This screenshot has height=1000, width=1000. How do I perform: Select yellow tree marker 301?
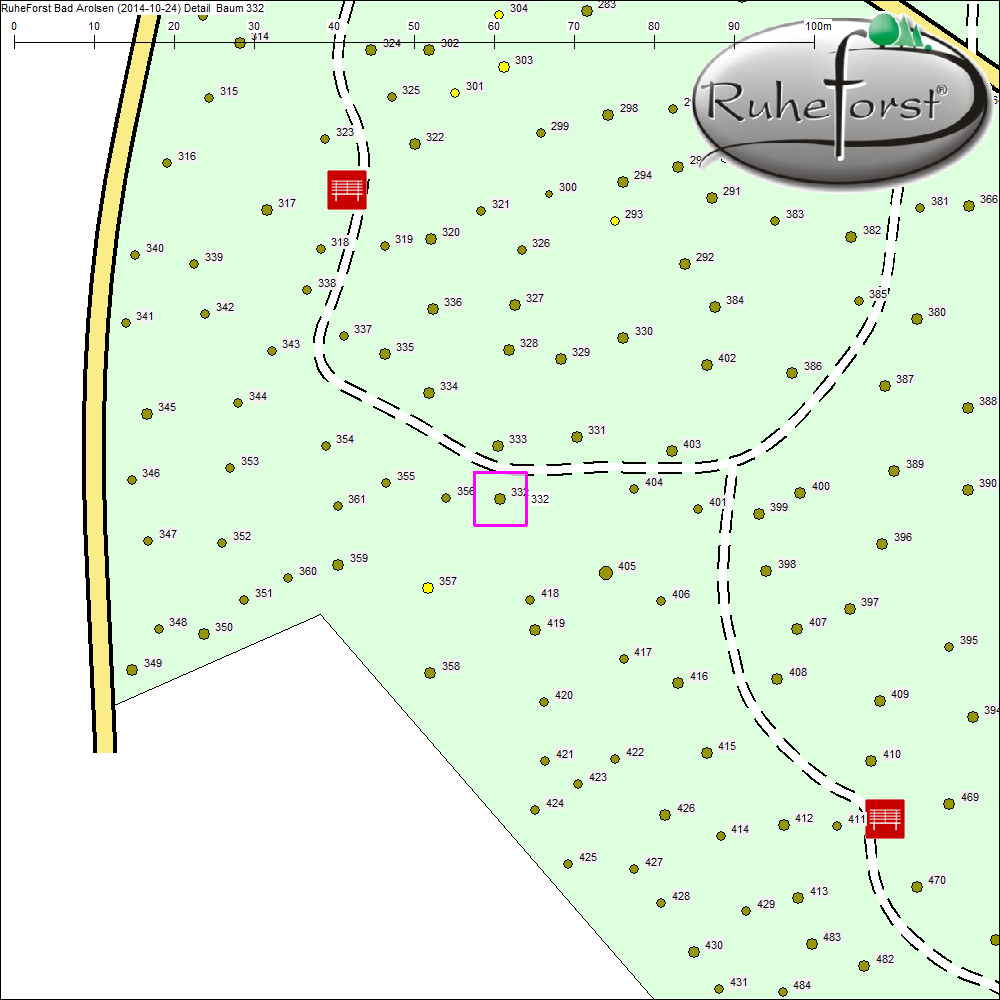point(455,92)
